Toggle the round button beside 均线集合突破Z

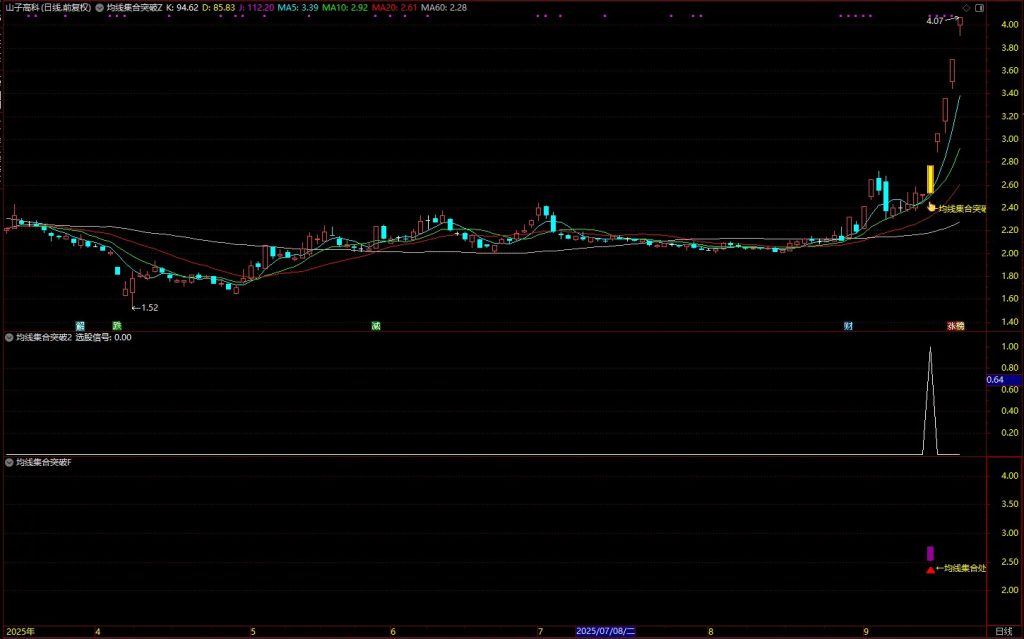click(99, 7)
